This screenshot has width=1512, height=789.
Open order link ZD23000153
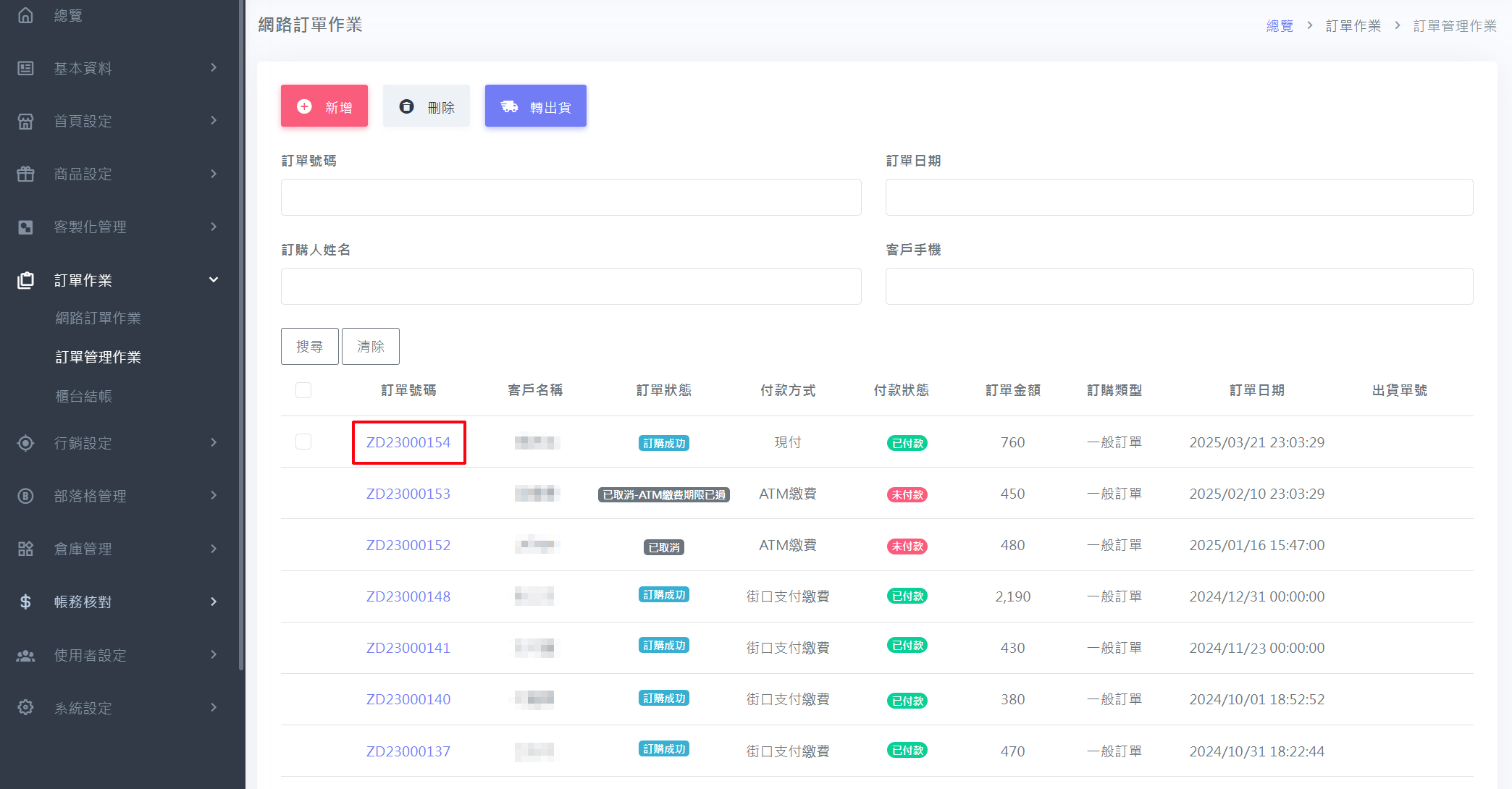[408, 494]
